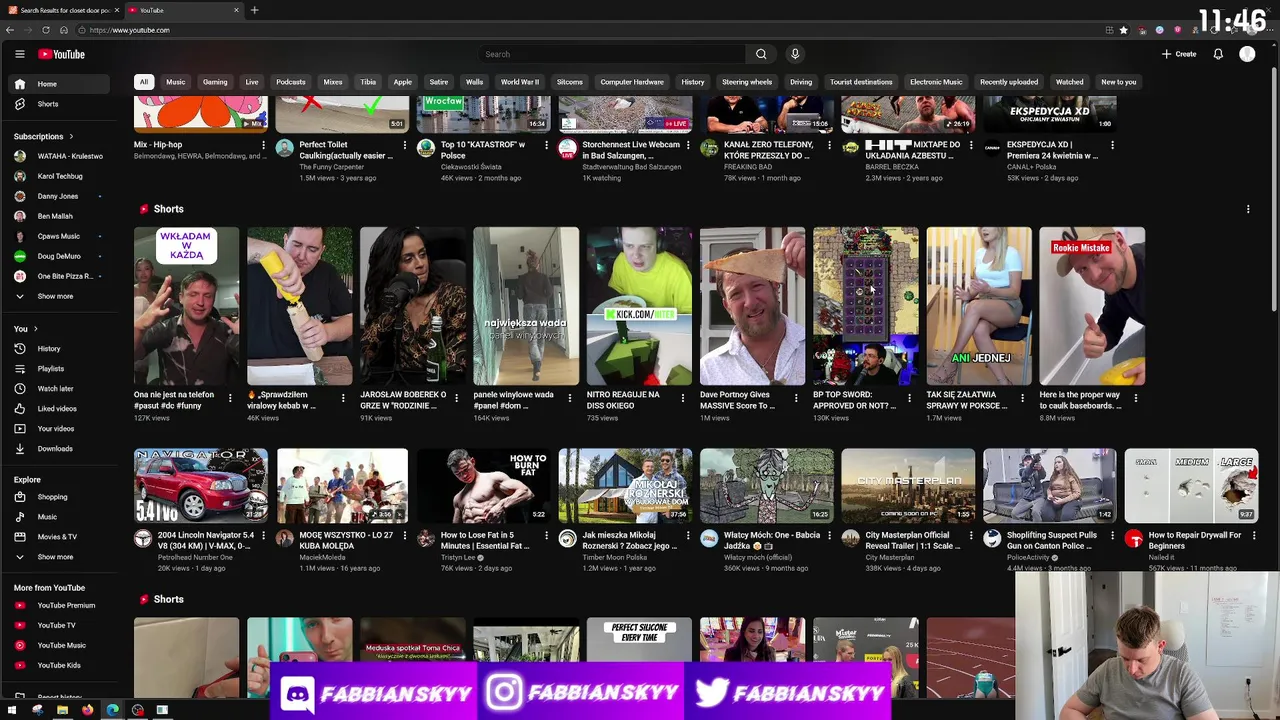Viewport: 1280px width, 720px height.
Task: Show more Explore items
Action: click(60, 557)
